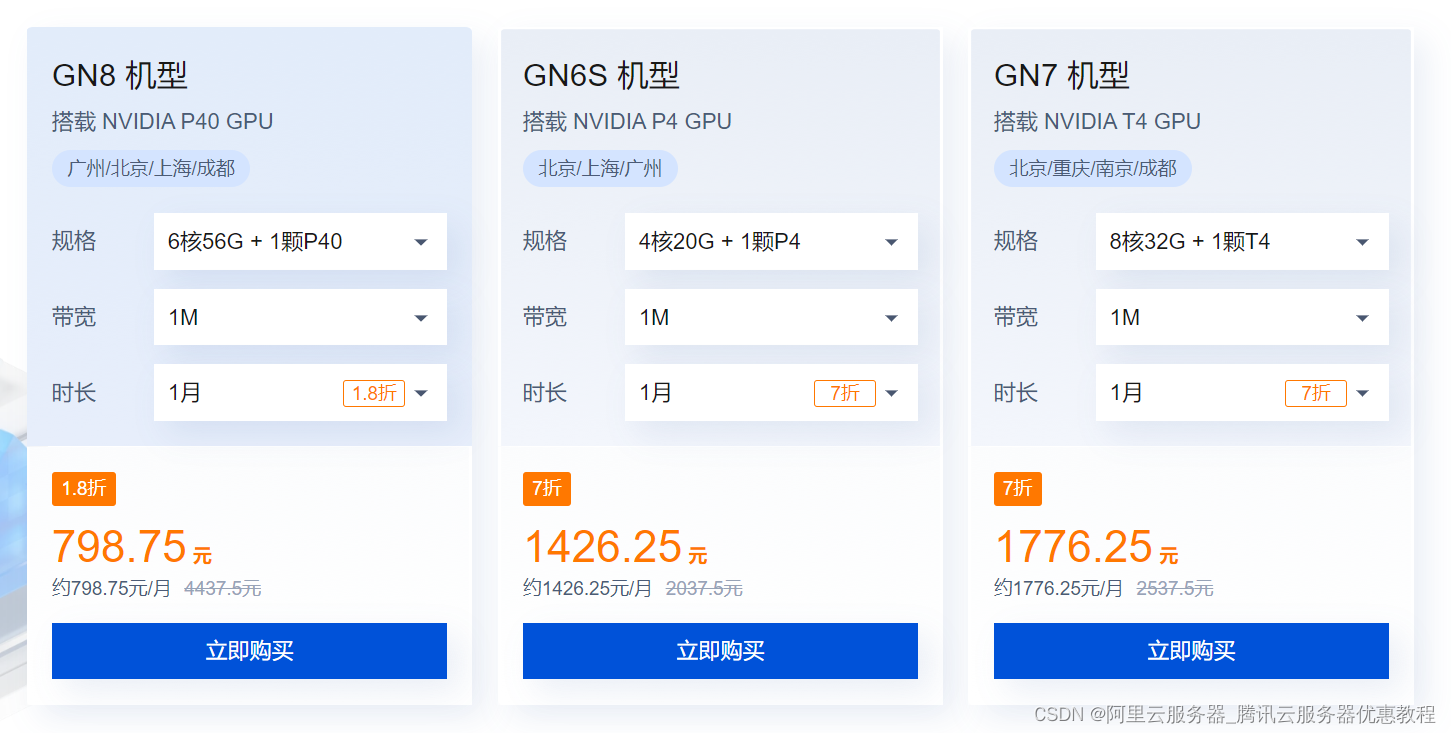Screen dimensions: 1451x733
Task: Click the 北京/重庆/南京/成都 region tag
Action: point(1093,168)
